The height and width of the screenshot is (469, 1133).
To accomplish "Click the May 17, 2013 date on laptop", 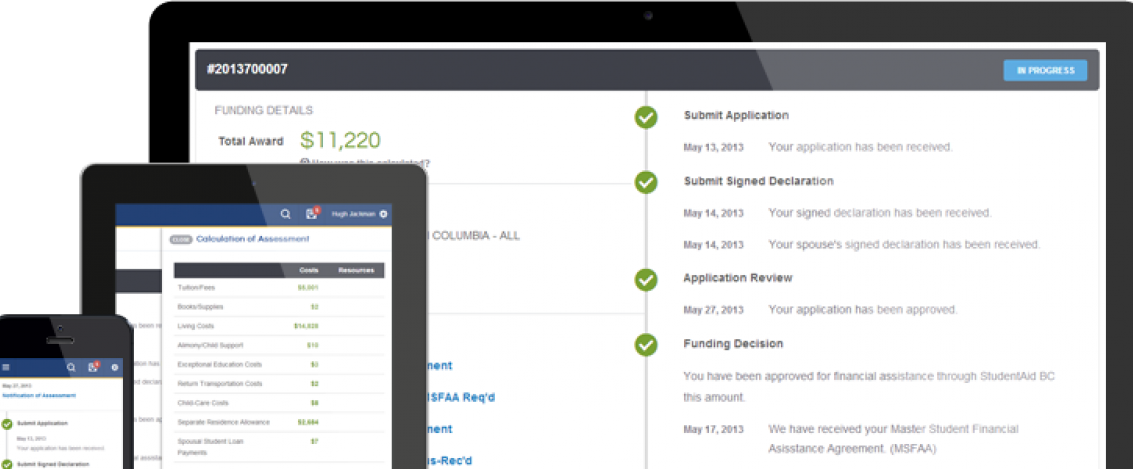I will [x=713, y=429].
